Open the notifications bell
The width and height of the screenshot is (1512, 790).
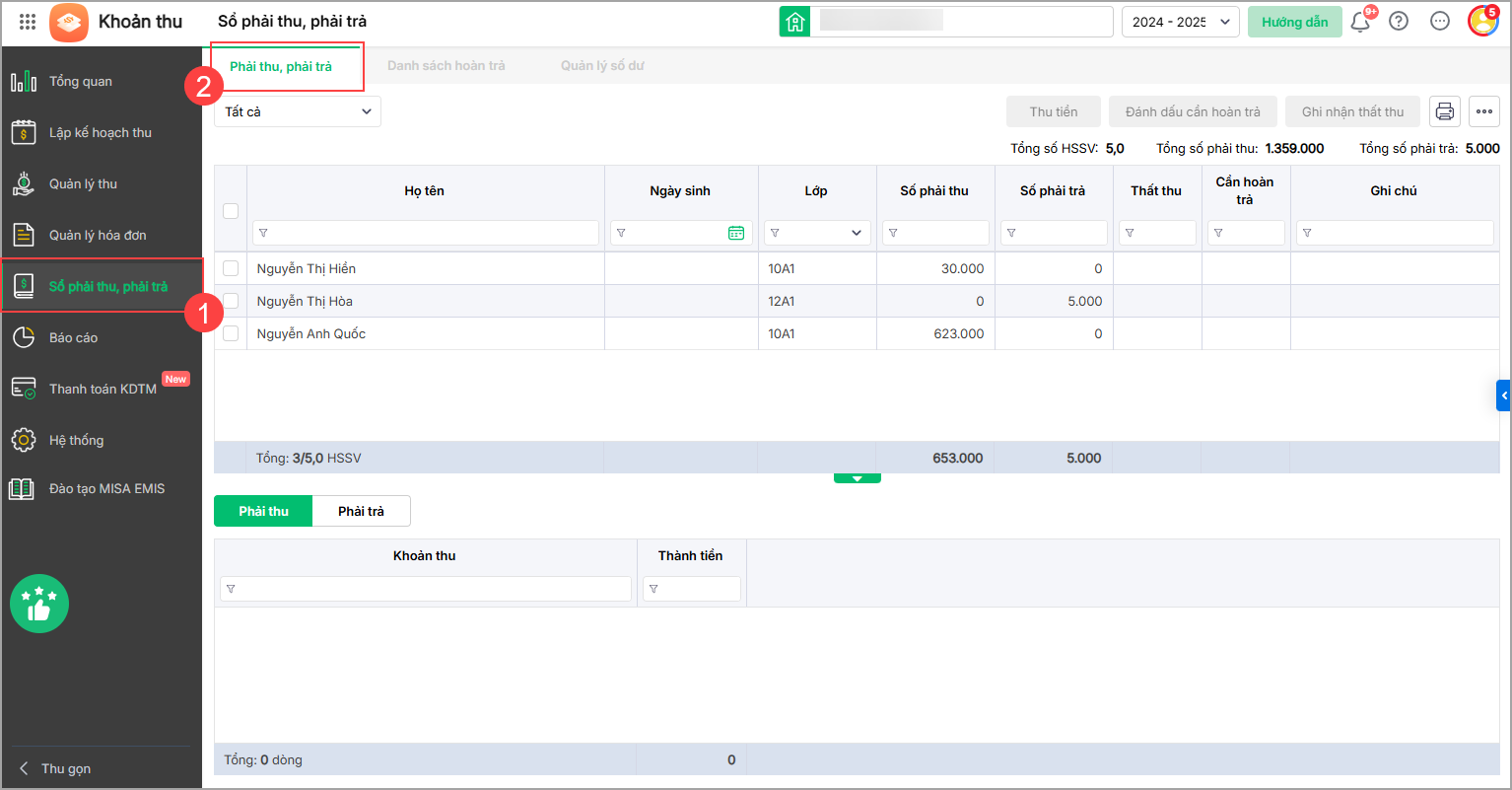point(1360,22)
